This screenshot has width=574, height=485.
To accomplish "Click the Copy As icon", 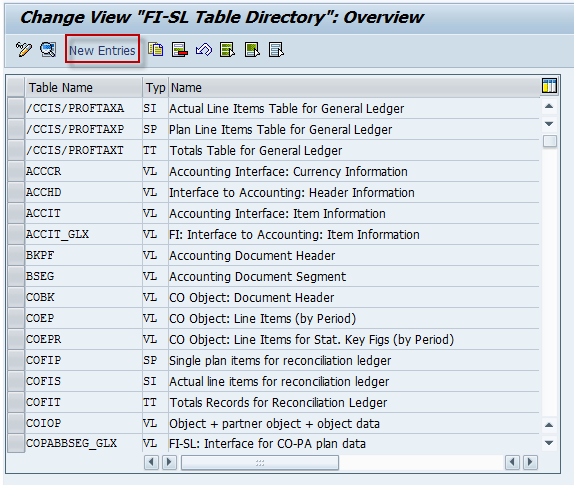I will pos(156,49).
